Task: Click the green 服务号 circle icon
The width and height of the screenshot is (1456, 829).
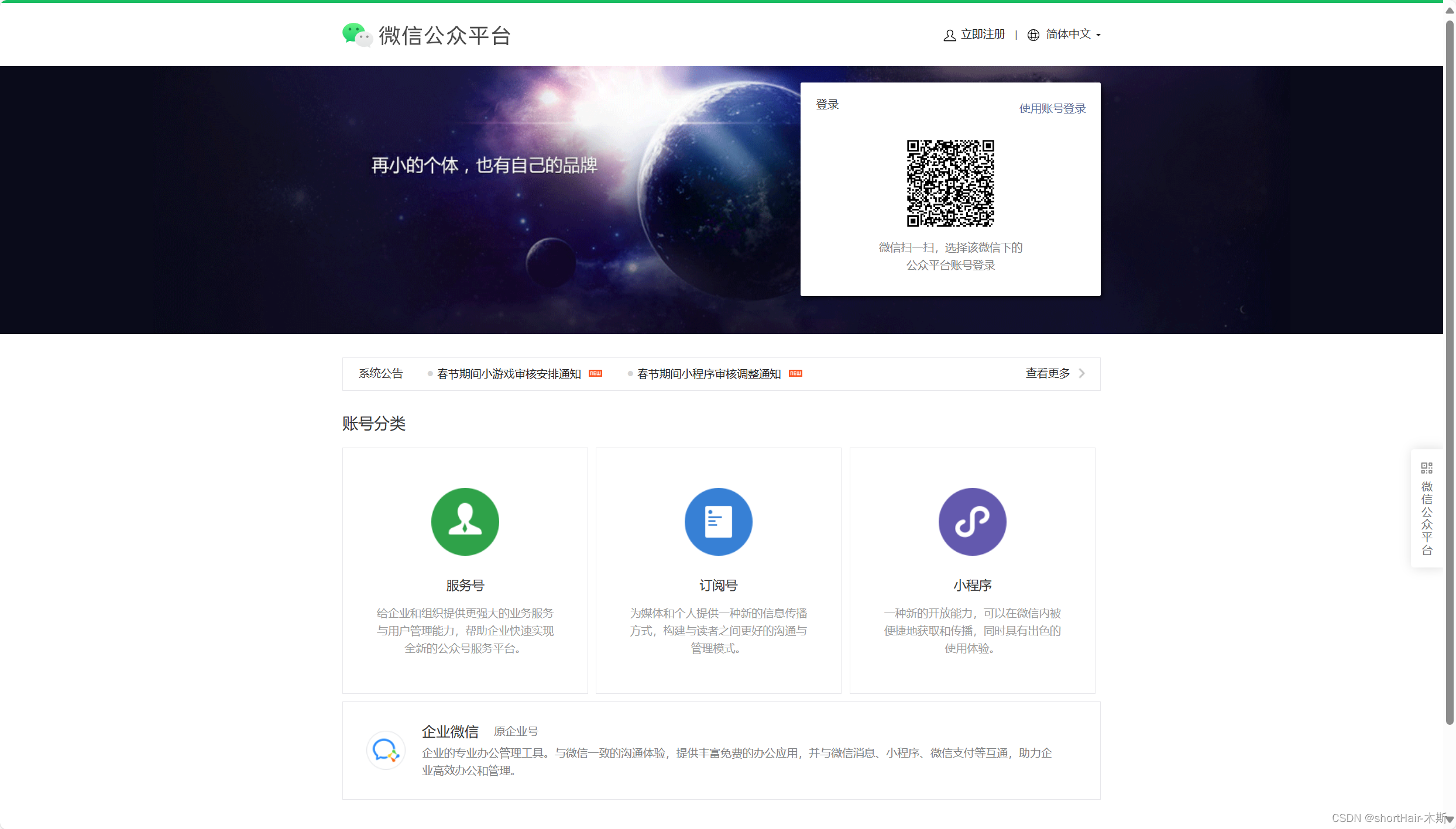Action: pos(465,521)
